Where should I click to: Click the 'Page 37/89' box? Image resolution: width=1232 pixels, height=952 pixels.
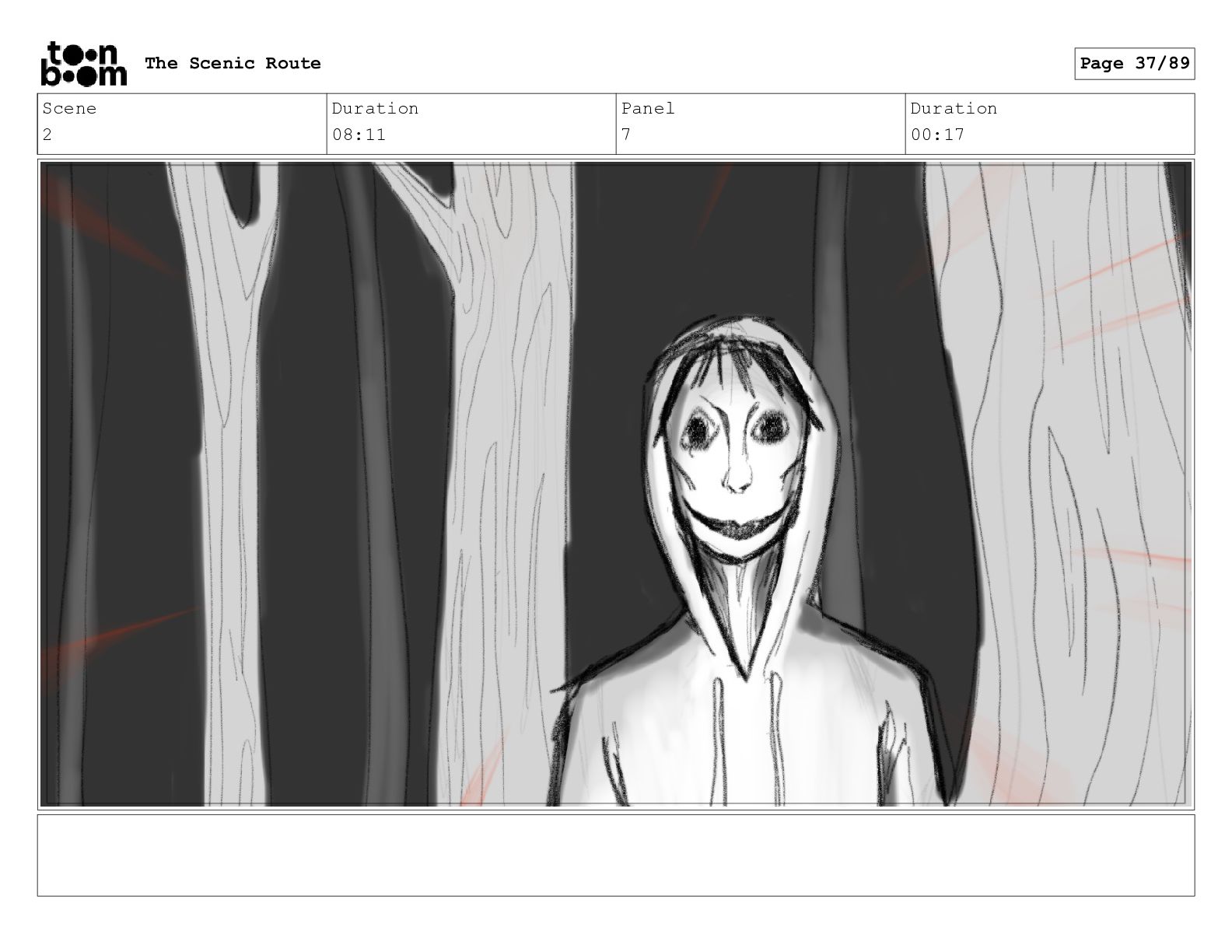click(1135, 63)
